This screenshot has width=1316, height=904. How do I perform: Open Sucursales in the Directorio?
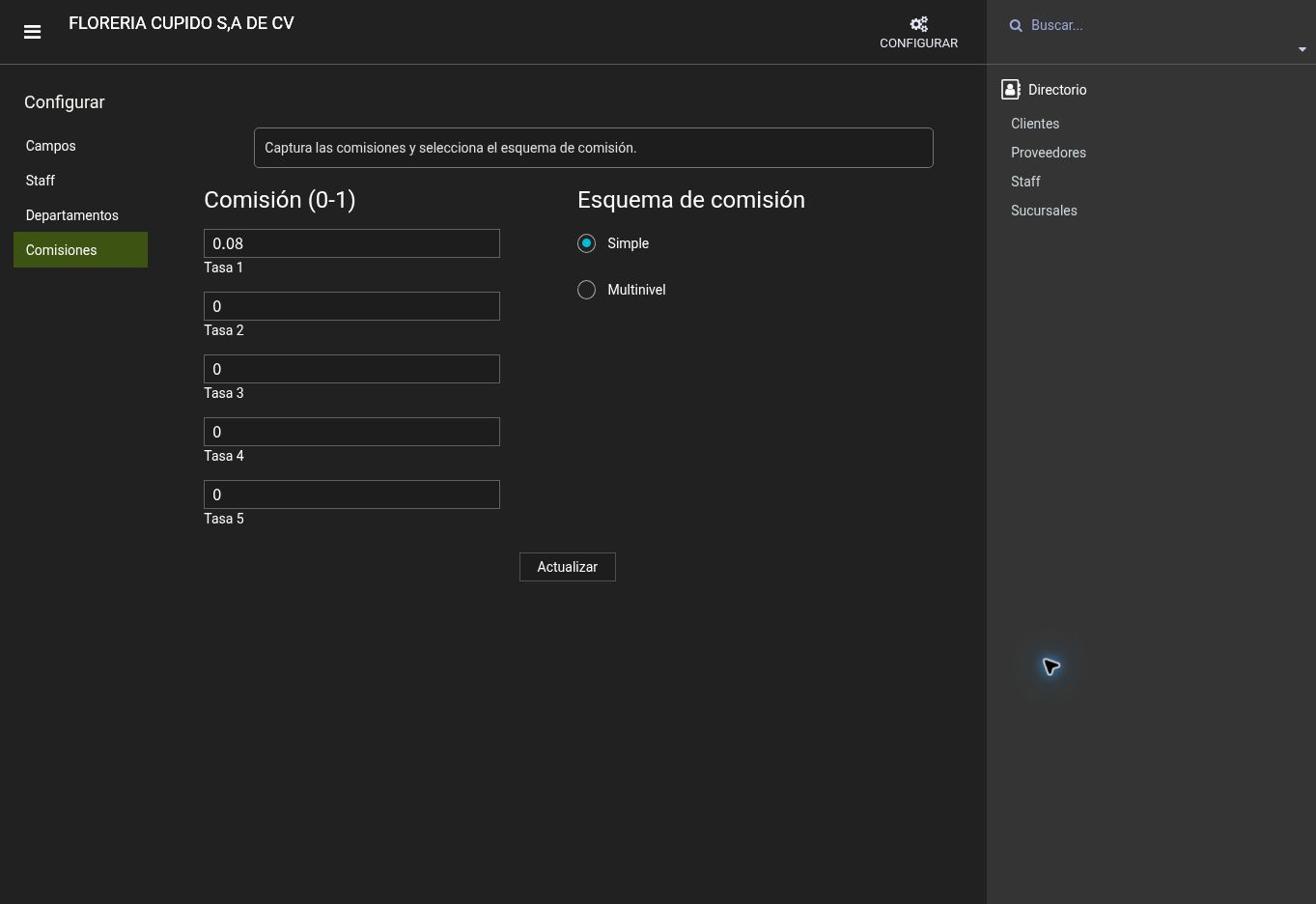click(x=1044, y=211)
